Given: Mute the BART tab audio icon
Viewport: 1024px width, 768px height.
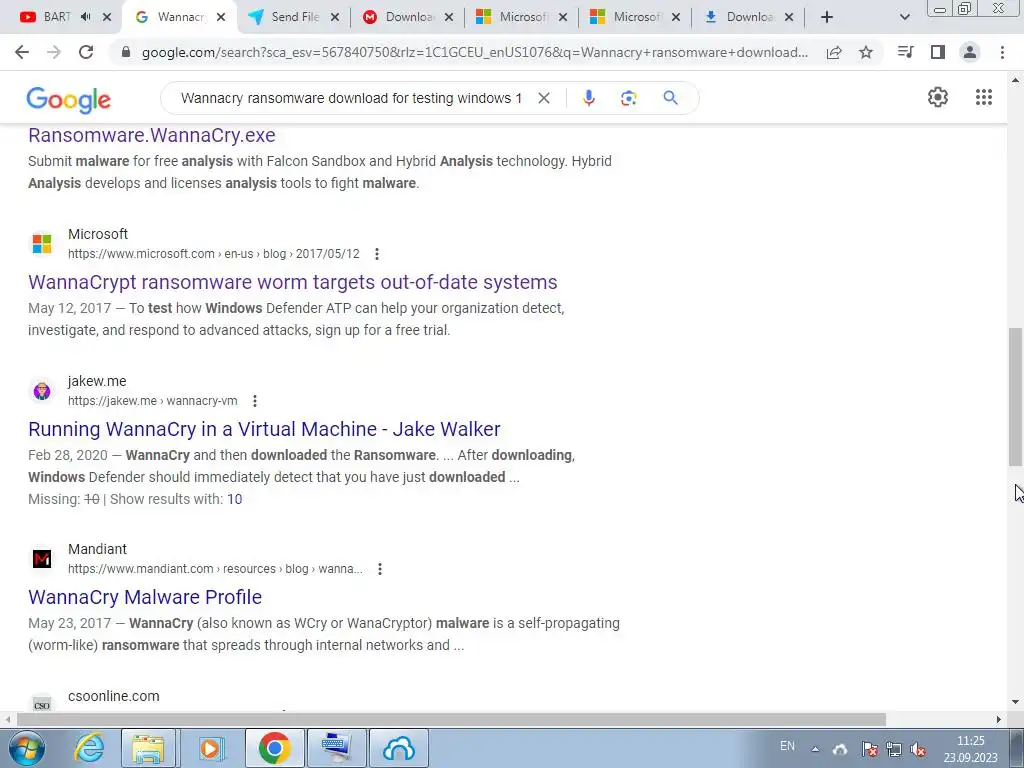Looking at the screenshot, I should point(86,17).
